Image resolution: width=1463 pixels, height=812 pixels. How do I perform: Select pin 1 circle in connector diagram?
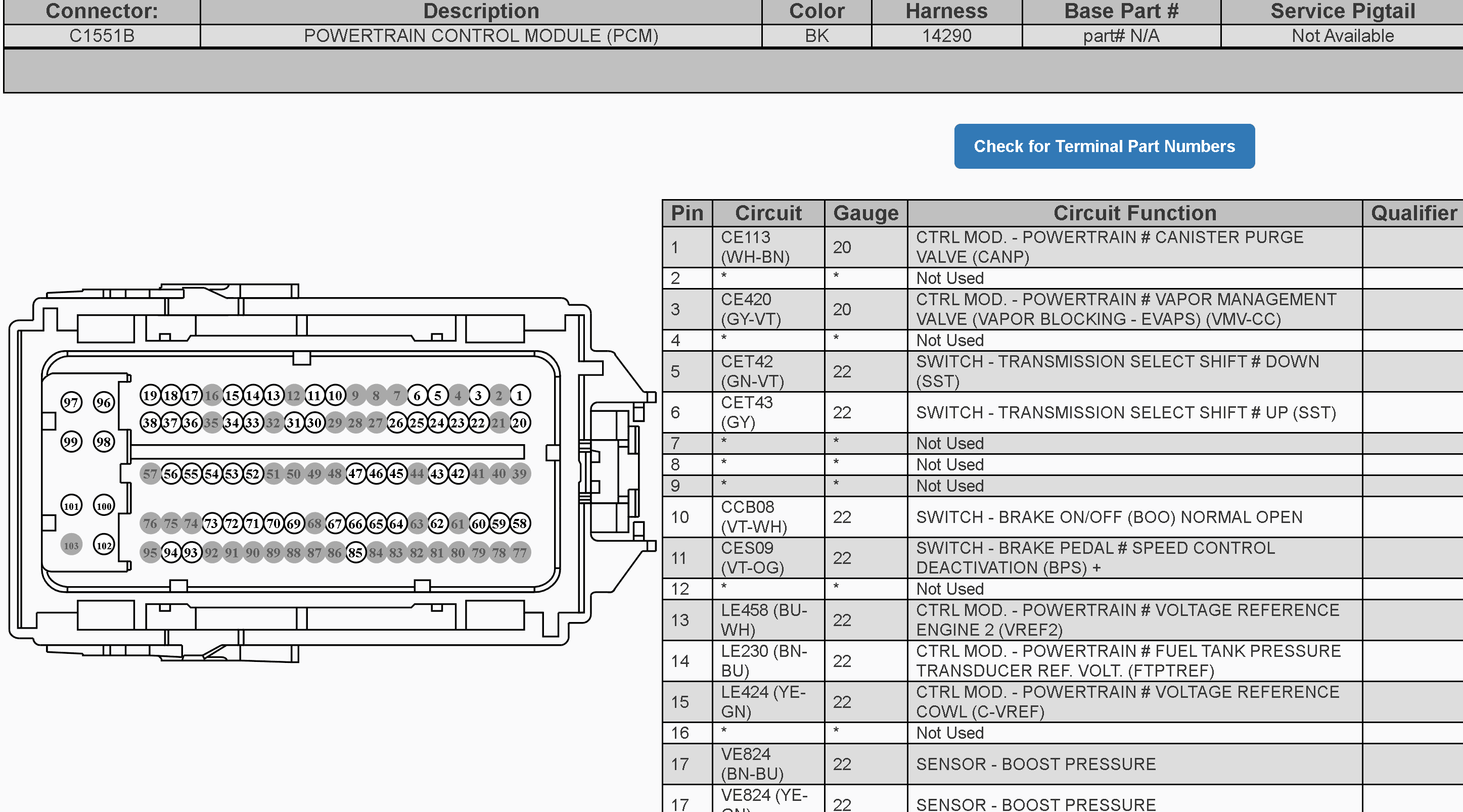pyautogui.click(x=519, y=396)
